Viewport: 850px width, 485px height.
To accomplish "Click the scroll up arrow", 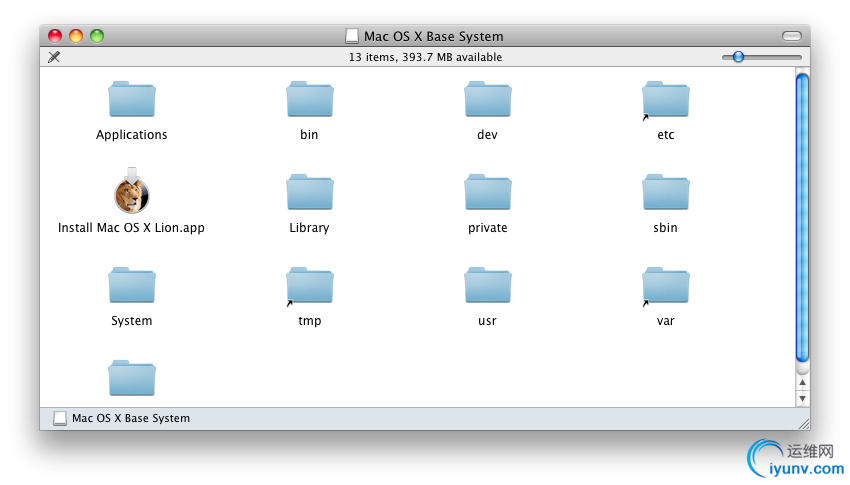I will [x=802, y=383].
